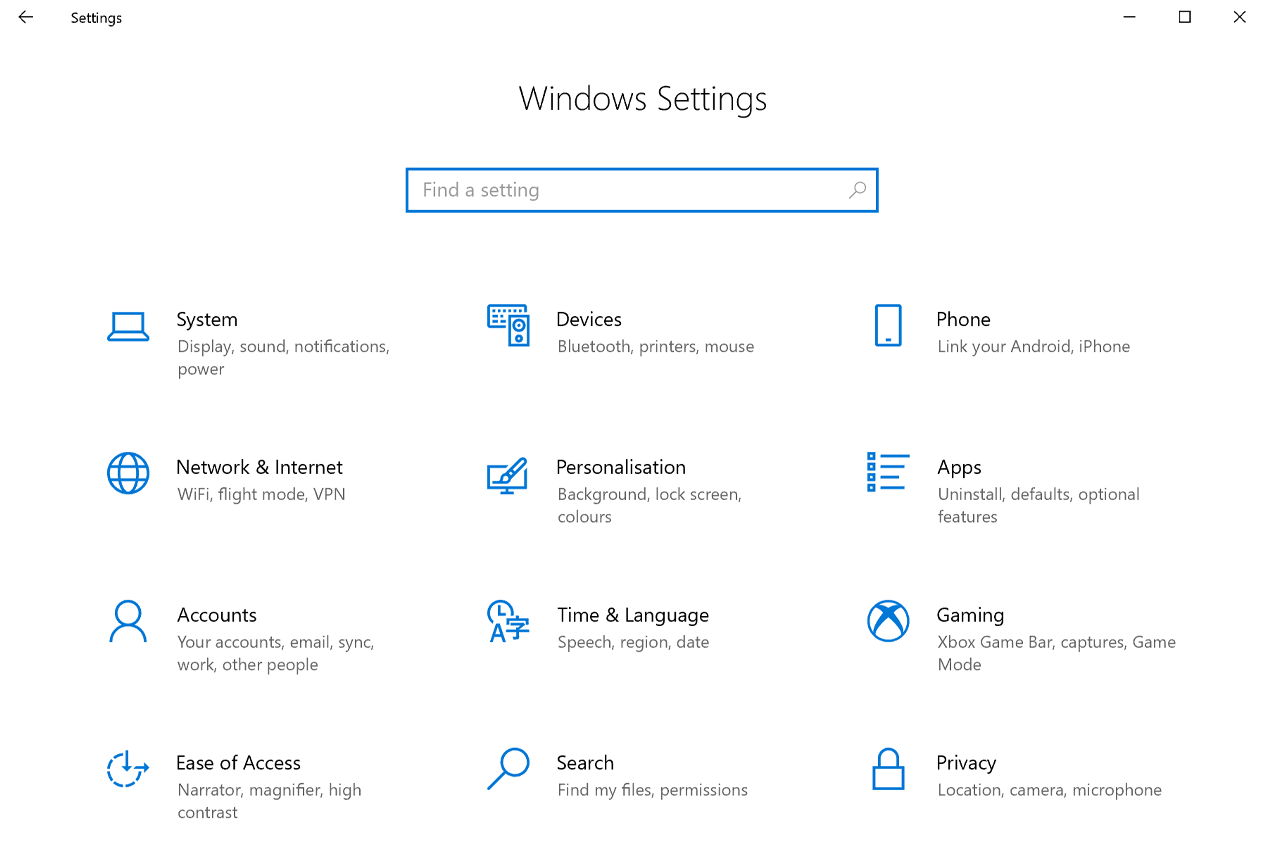The height and width of the screenshot is (860, 1280).
Task: Open Privacy via the padlock icon
Action: [x=887, y=769]
